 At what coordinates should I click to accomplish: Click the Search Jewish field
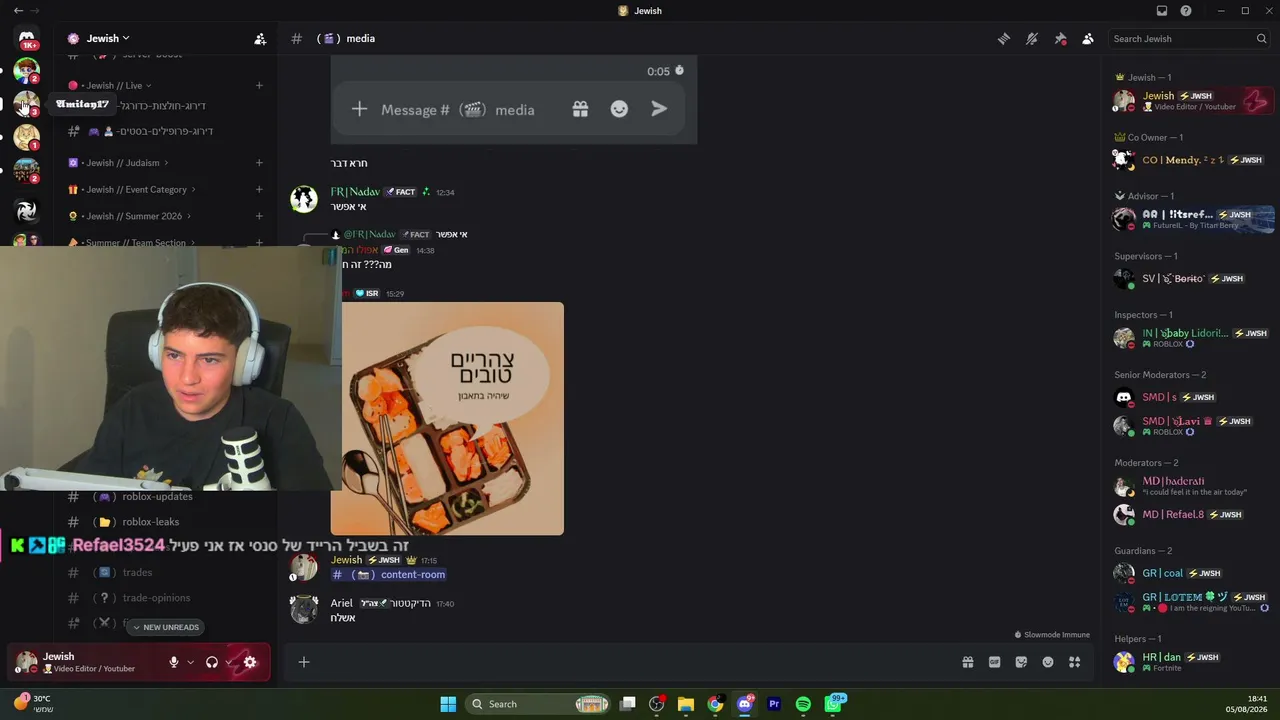1190,39
